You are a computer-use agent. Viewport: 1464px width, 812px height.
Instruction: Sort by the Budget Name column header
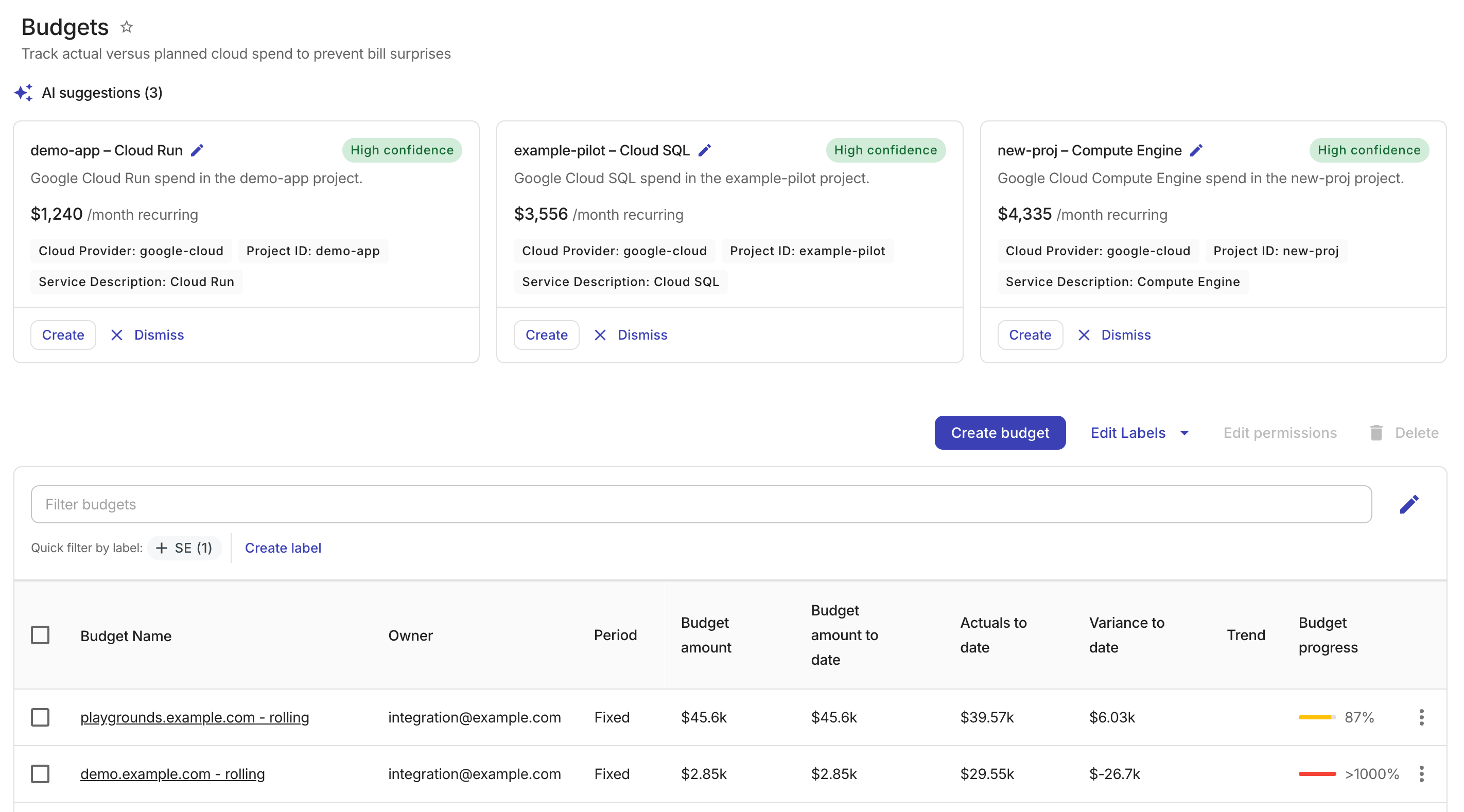[126, 636]
